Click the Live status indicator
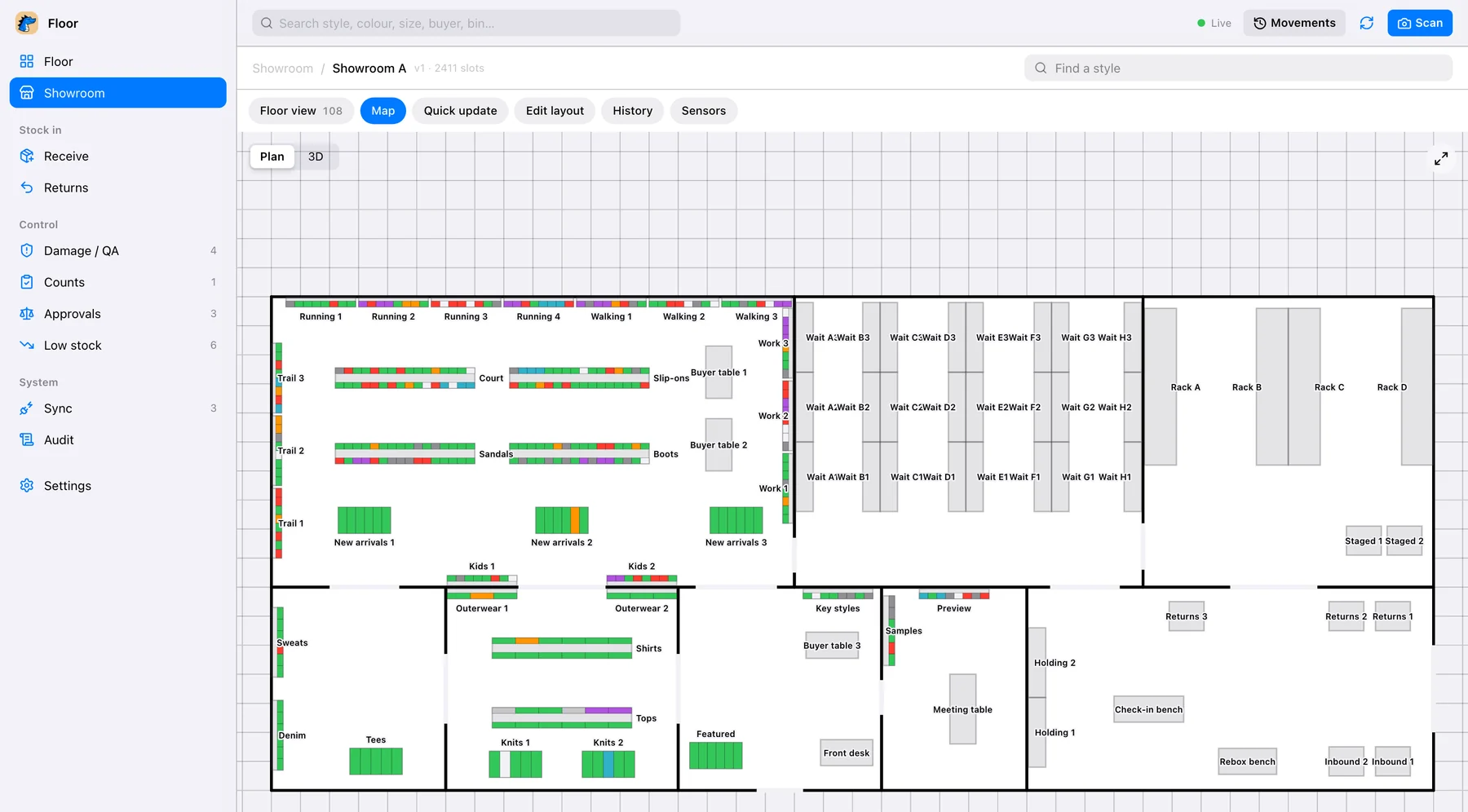Screen dimensions: 1468x812 click(x=1214, y=23)
